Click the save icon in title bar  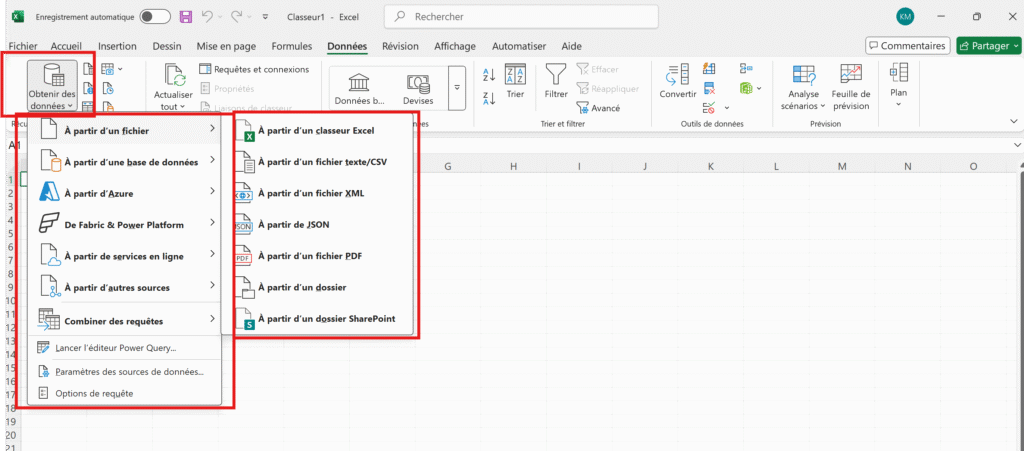[x=185, y=17]
